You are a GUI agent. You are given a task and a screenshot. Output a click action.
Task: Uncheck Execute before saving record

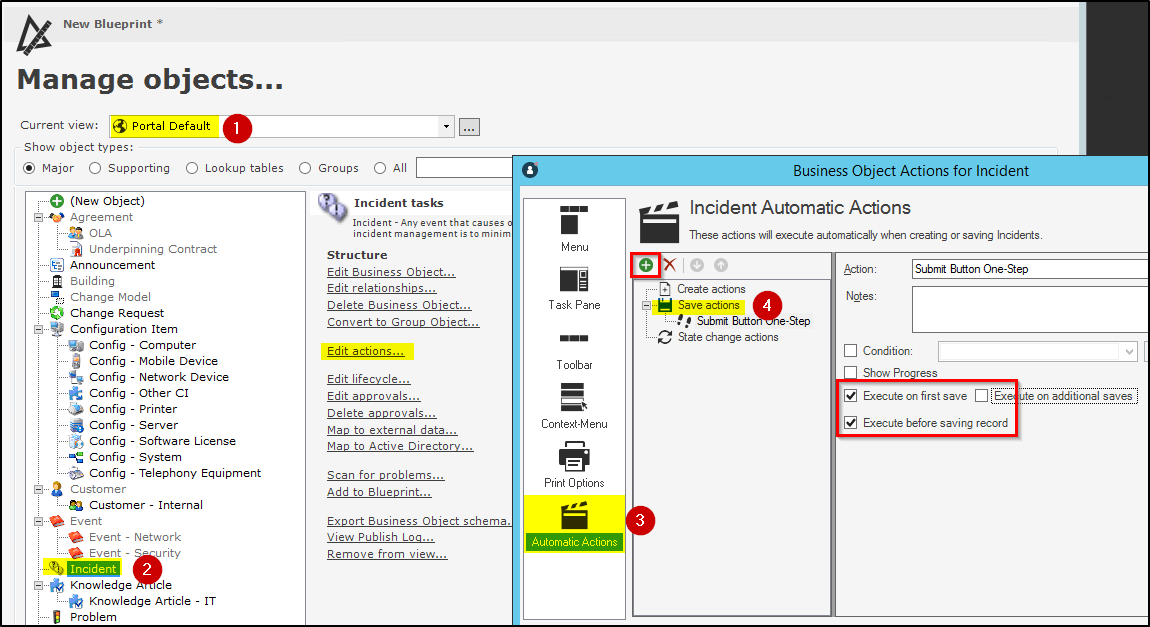click(851, 423)
